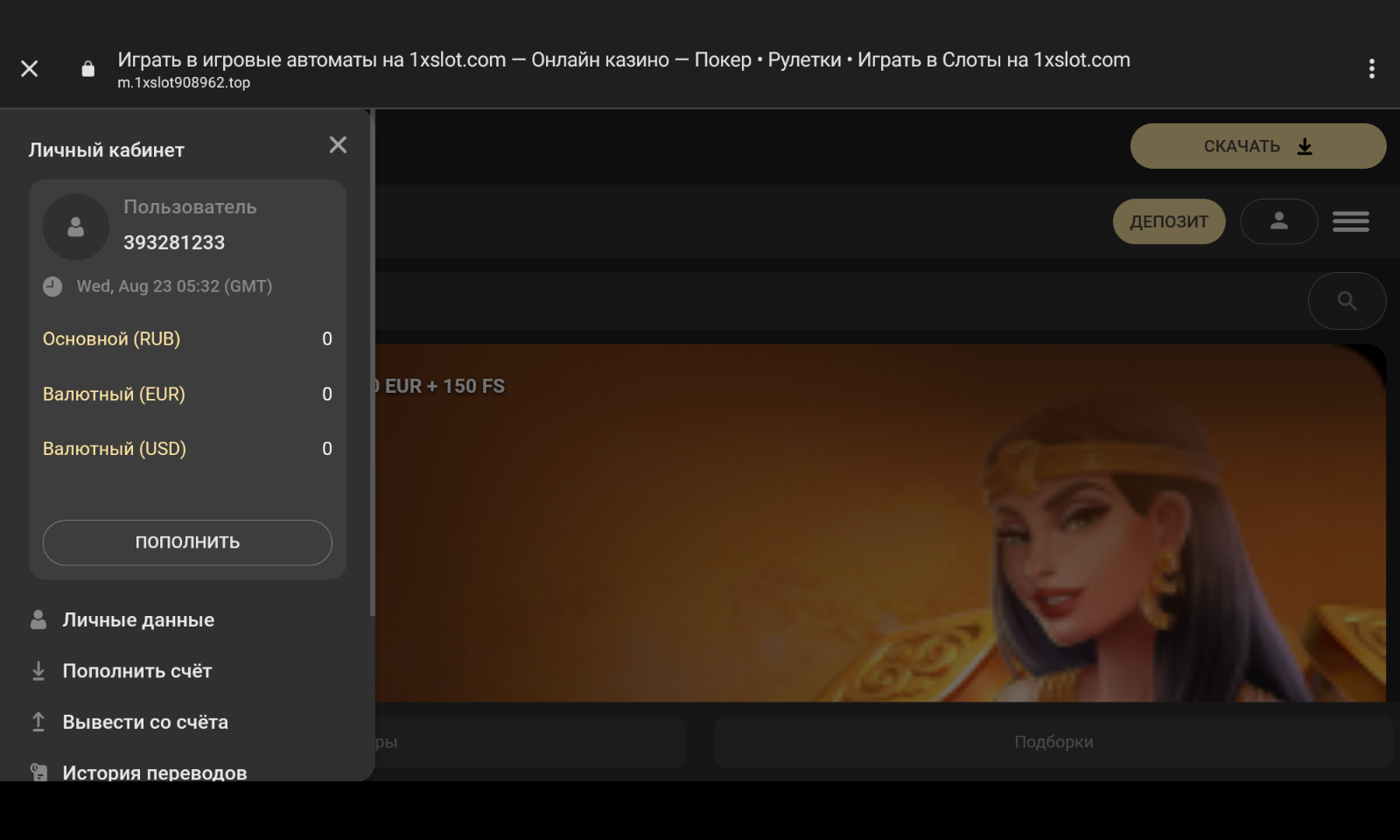Image resolution: width=1400 pixels, height=840 pixels.
Task: Click the date text Wed, Aug 23 05:32 (GMT)
Action: click(174, 286)
